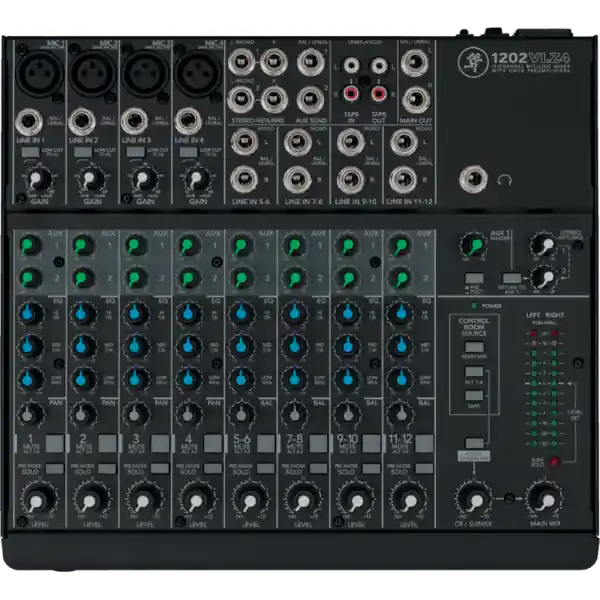Screen dimensions: 600x600
Task: Click the MAIN OUT left jack
Action: 414,62
